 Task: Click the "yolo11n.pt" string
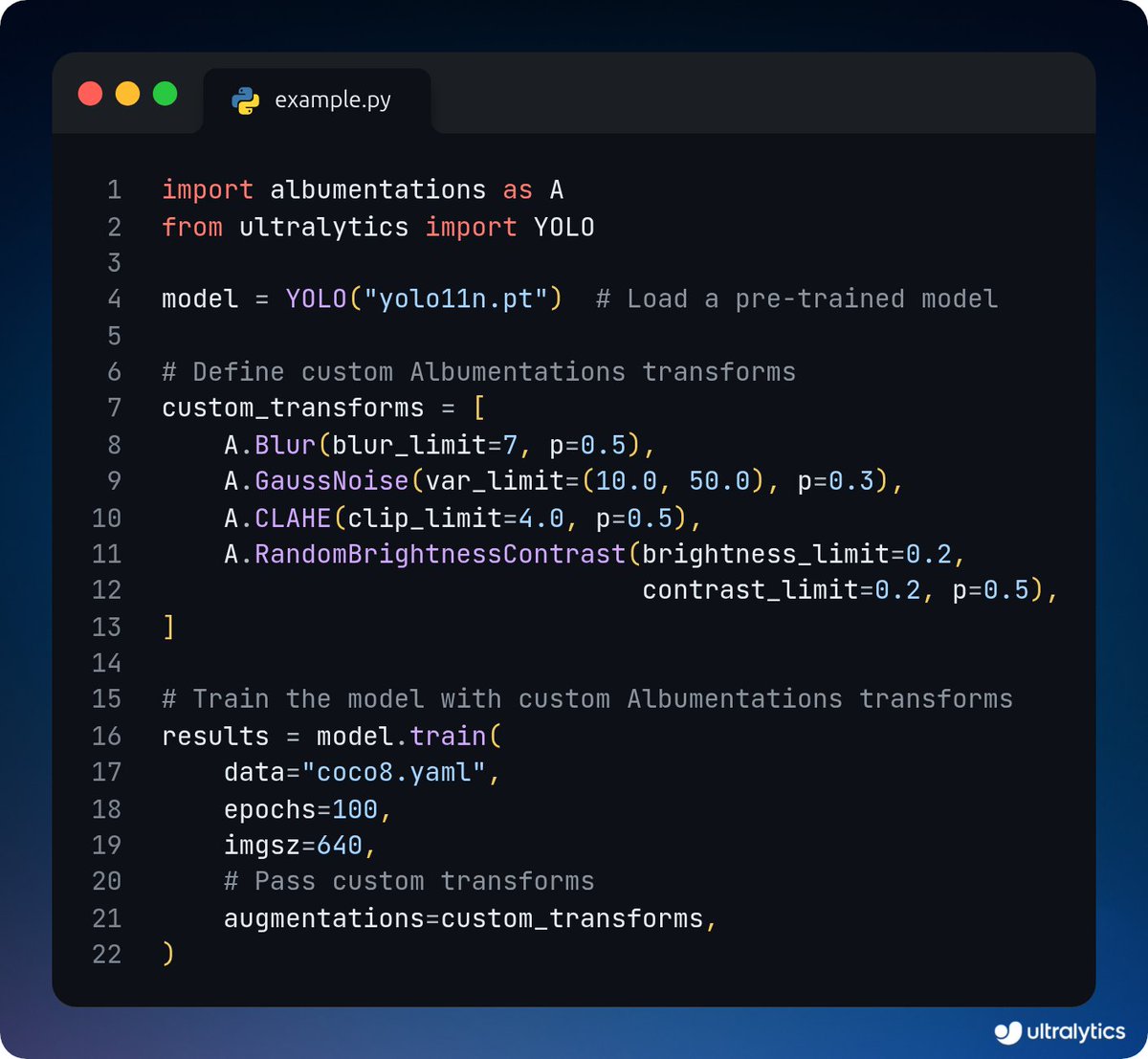pyautogui.click(x=455, y=299)
